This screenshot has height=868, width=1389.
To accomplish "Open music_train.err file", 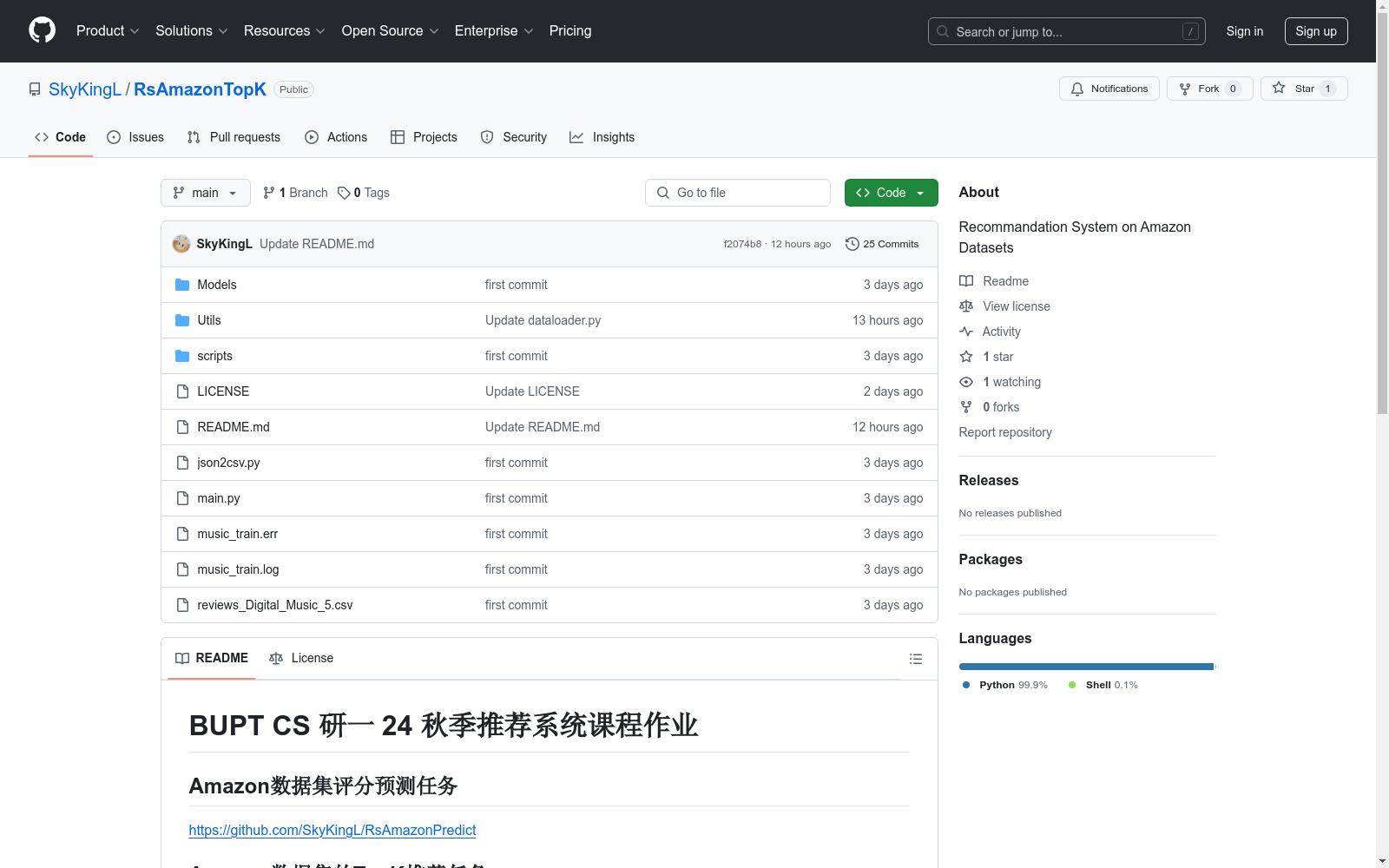I will [x=238, y=534].
